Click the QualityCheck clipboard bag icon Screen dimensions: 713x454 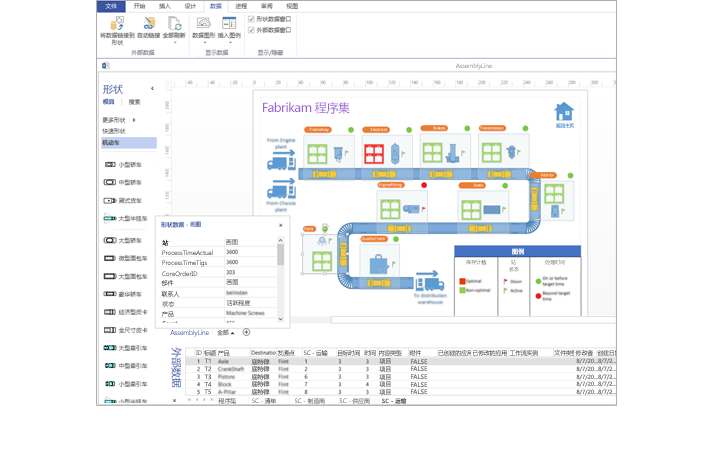pos(378,265)
